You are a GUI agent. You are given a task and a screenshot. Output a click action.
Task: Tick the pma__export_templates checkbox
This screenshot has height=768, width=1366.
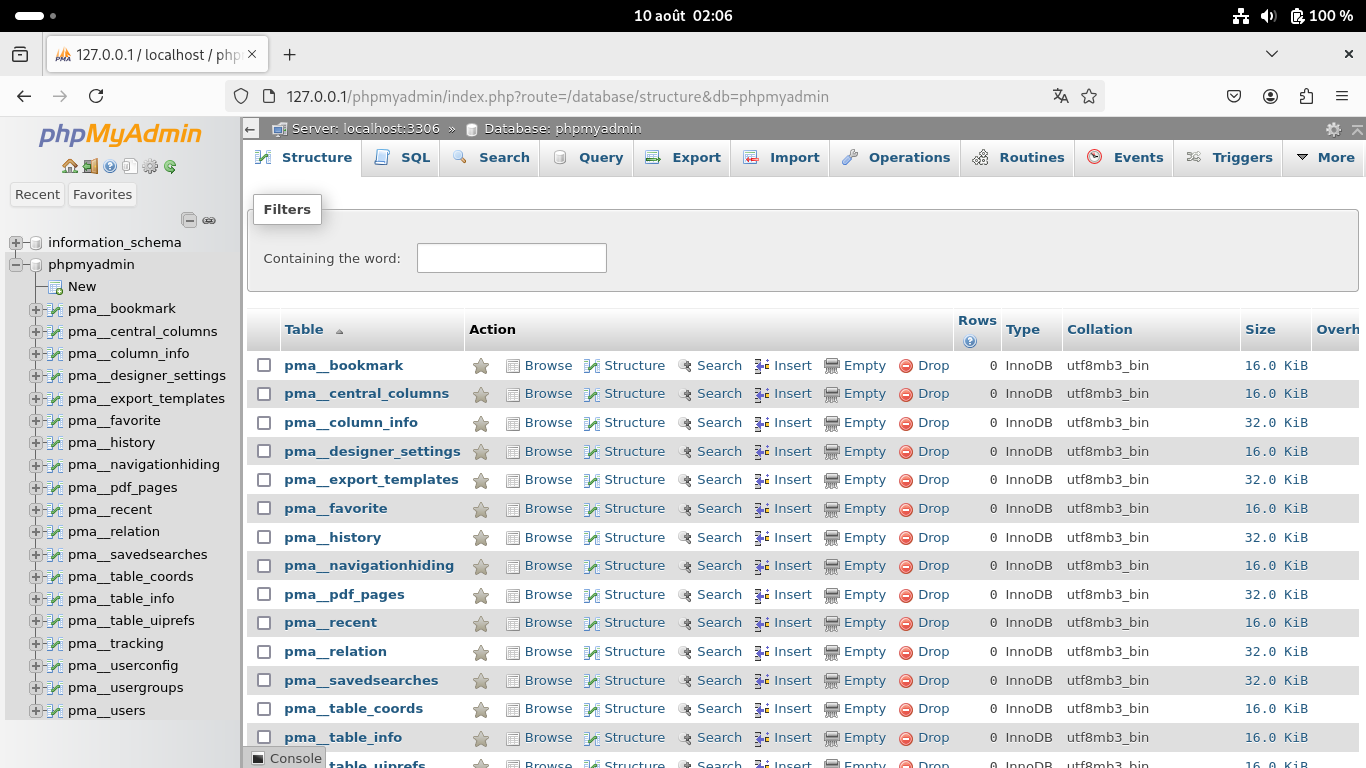click(x=264, y=479)
